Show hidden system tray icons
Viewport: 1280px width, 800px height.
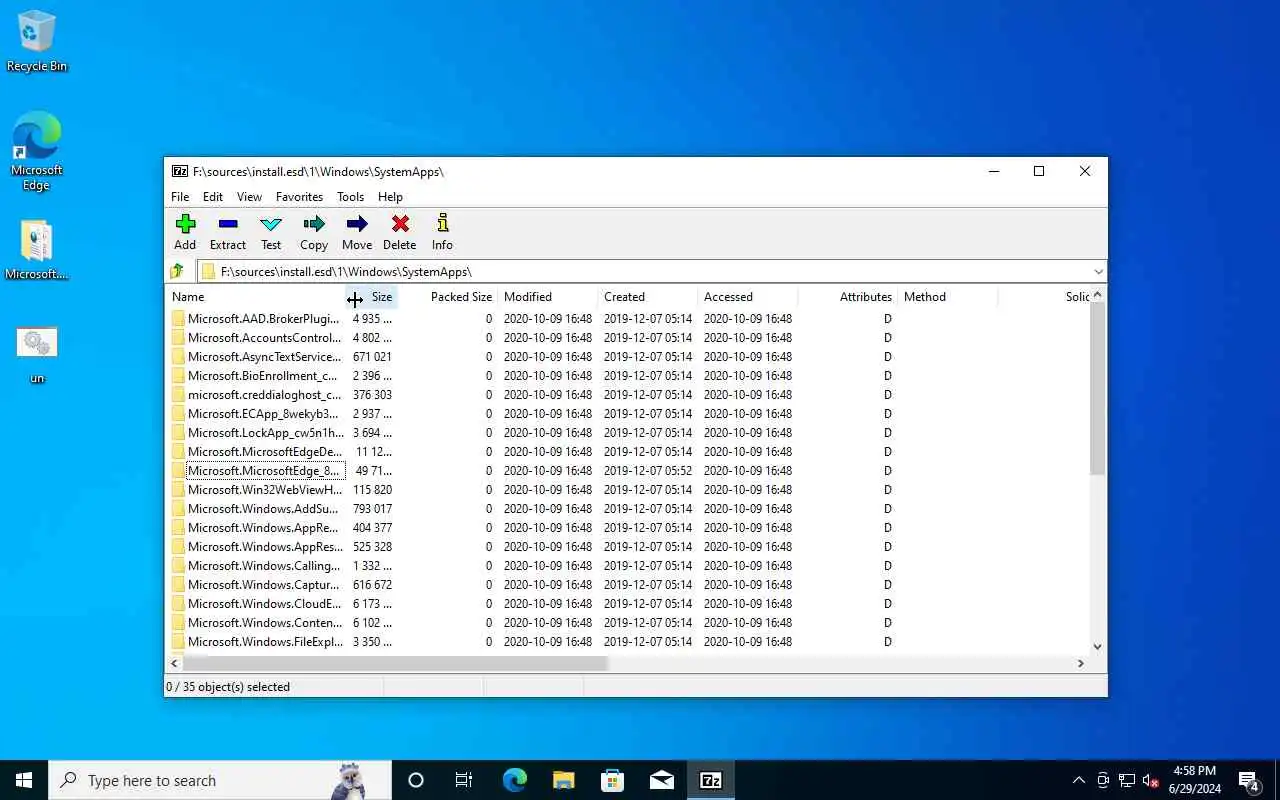1078,780
